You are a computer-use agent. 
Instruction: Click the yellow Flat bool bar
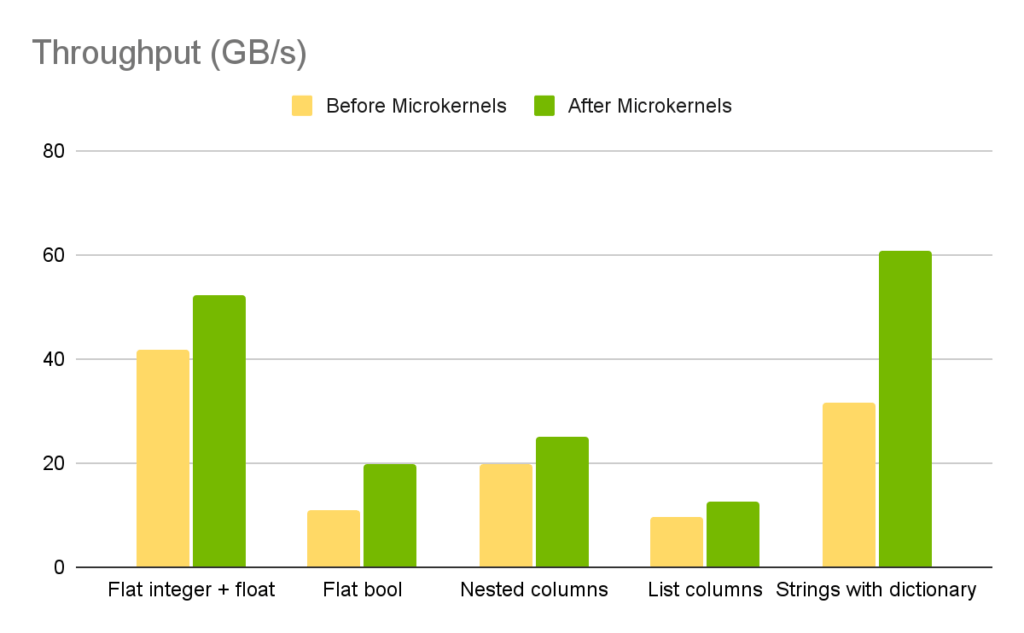[x=333, y=539]
